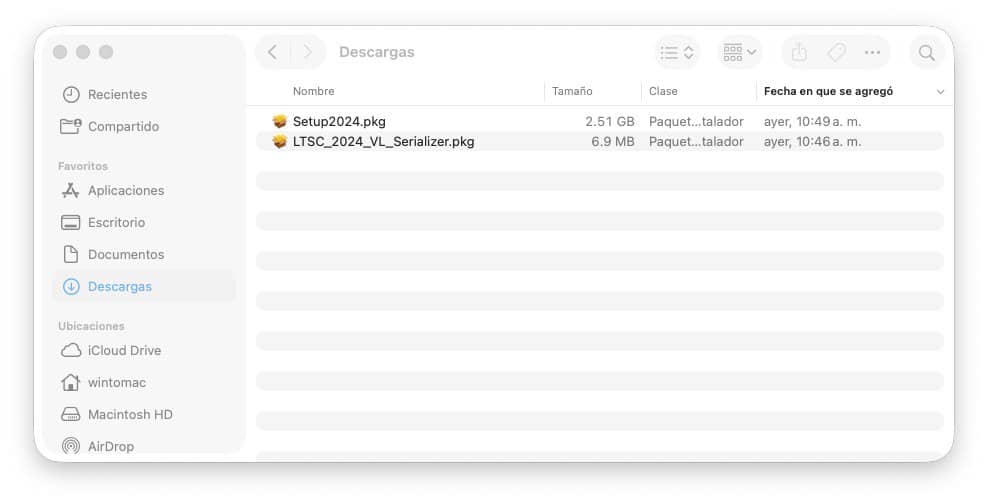Screen dimensions: 988x504
Task: Select the LTSC_2024_VL_Serializer.pkg package icon
Action: click(280, 141)
